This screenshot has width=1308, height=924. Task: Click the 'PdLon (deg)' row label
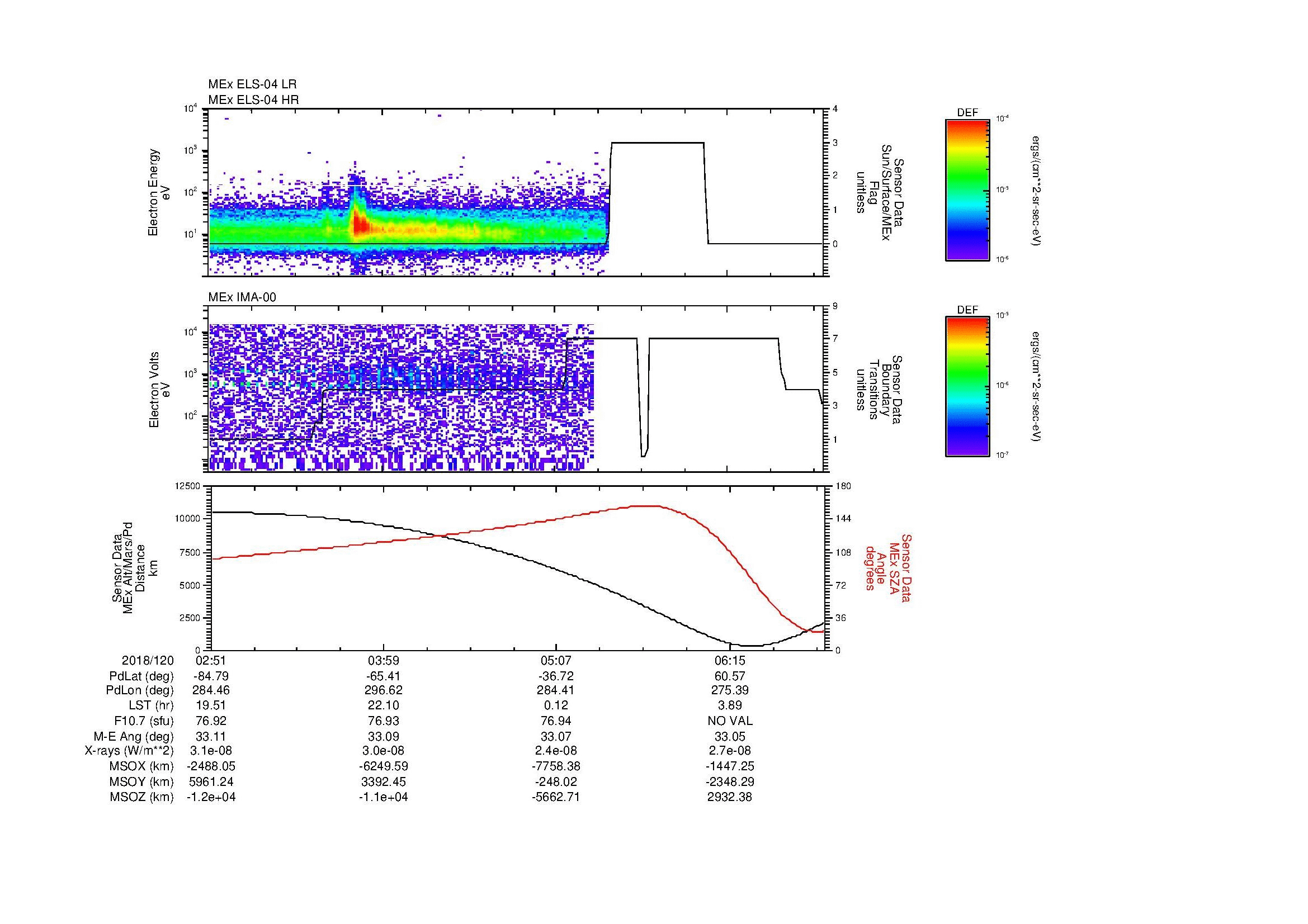140,690
